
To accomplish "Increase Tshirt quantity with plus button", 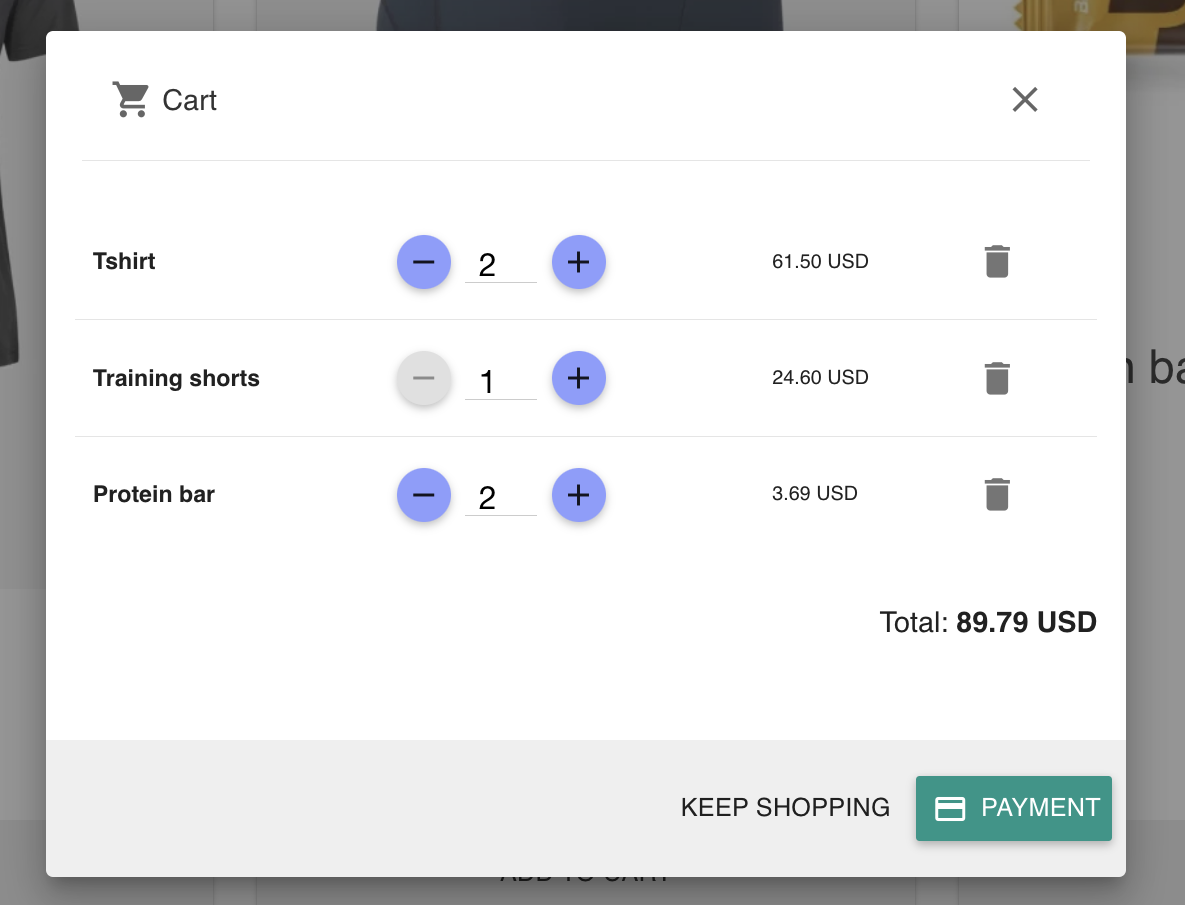I will pyautogui.click(x=579, y=262).
